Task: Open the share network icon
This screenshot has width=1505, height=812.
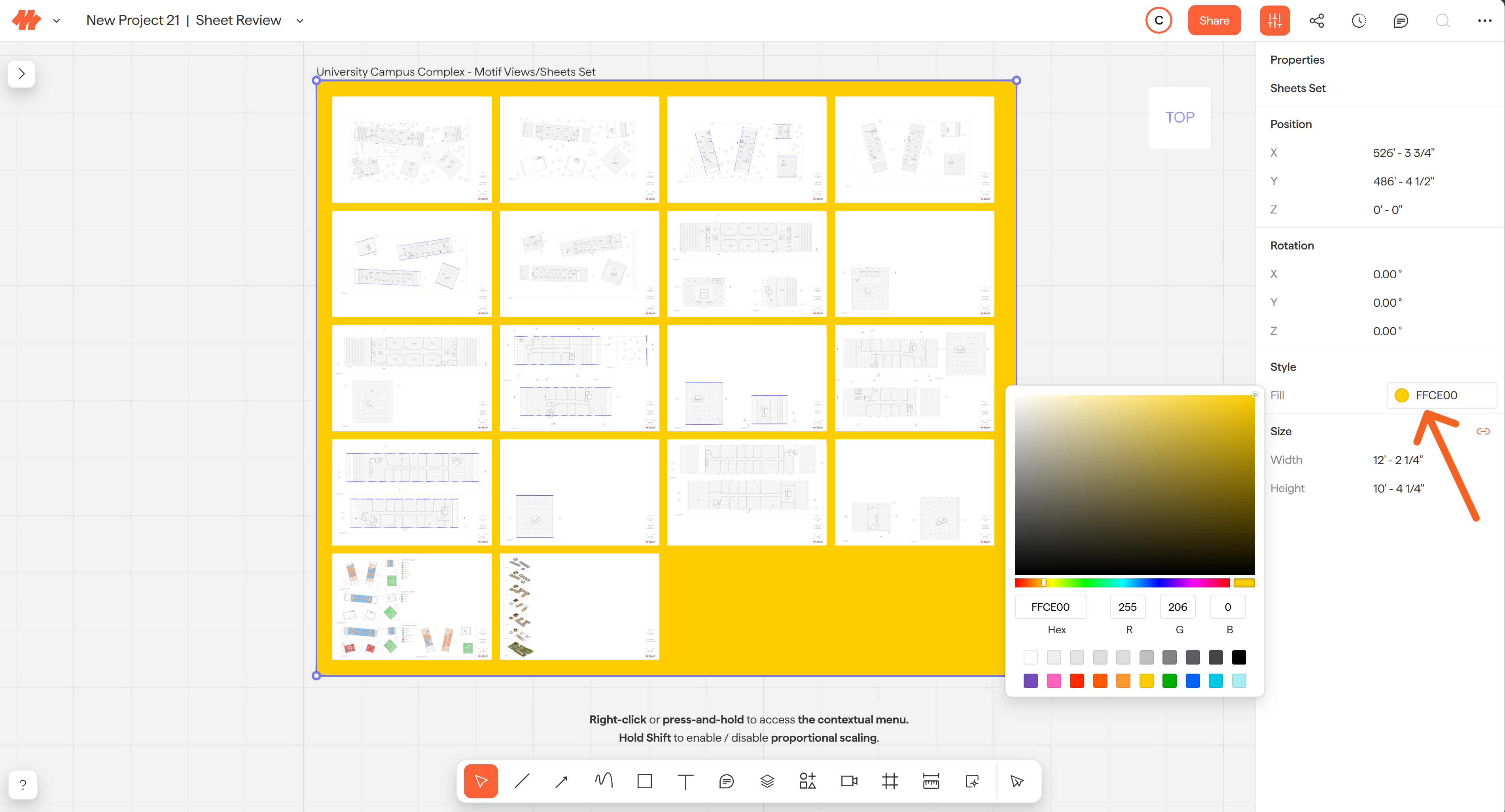Action: tap(1317, 21)
